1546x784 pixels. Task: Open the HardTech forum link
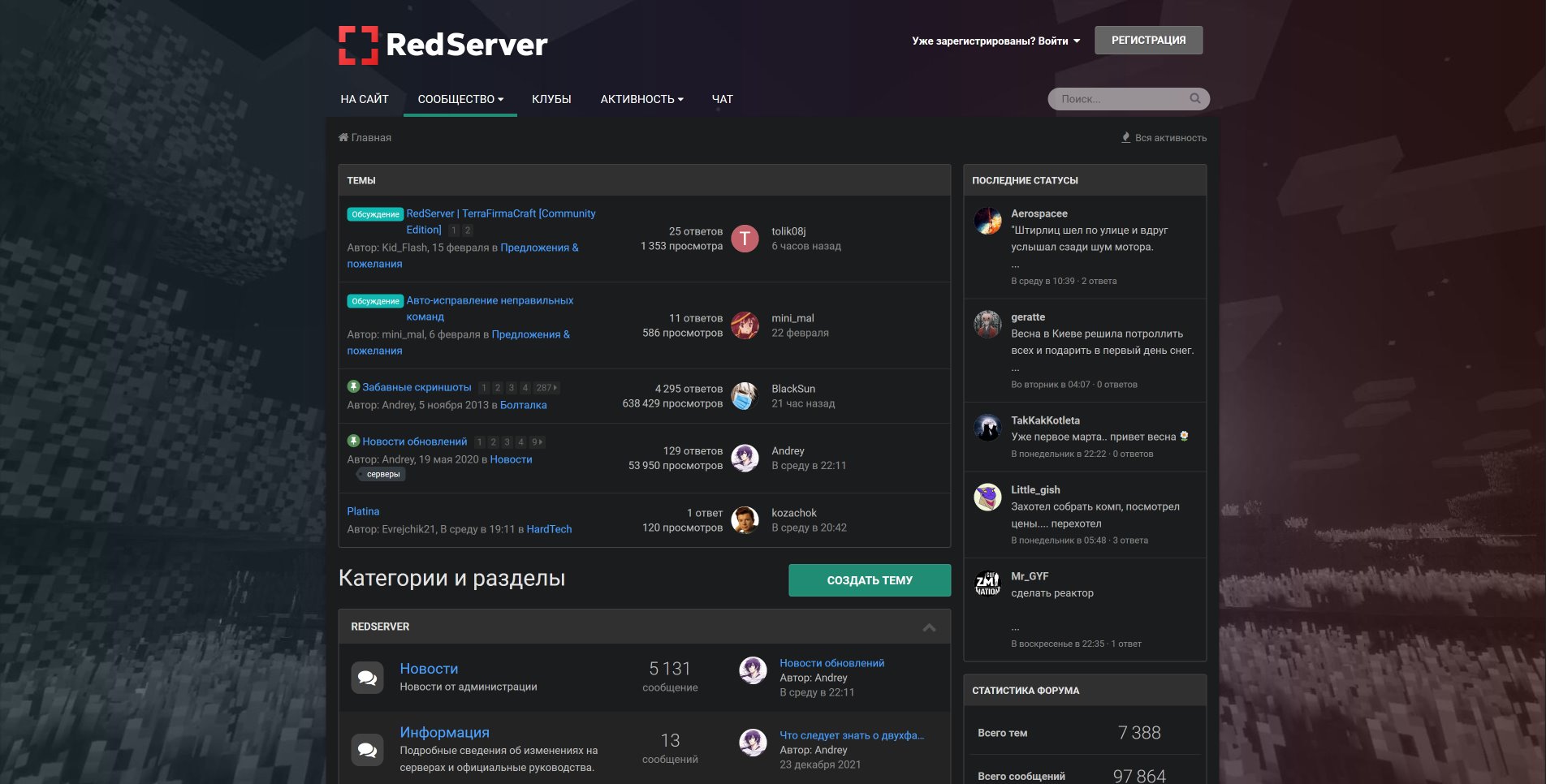[549, 529]
